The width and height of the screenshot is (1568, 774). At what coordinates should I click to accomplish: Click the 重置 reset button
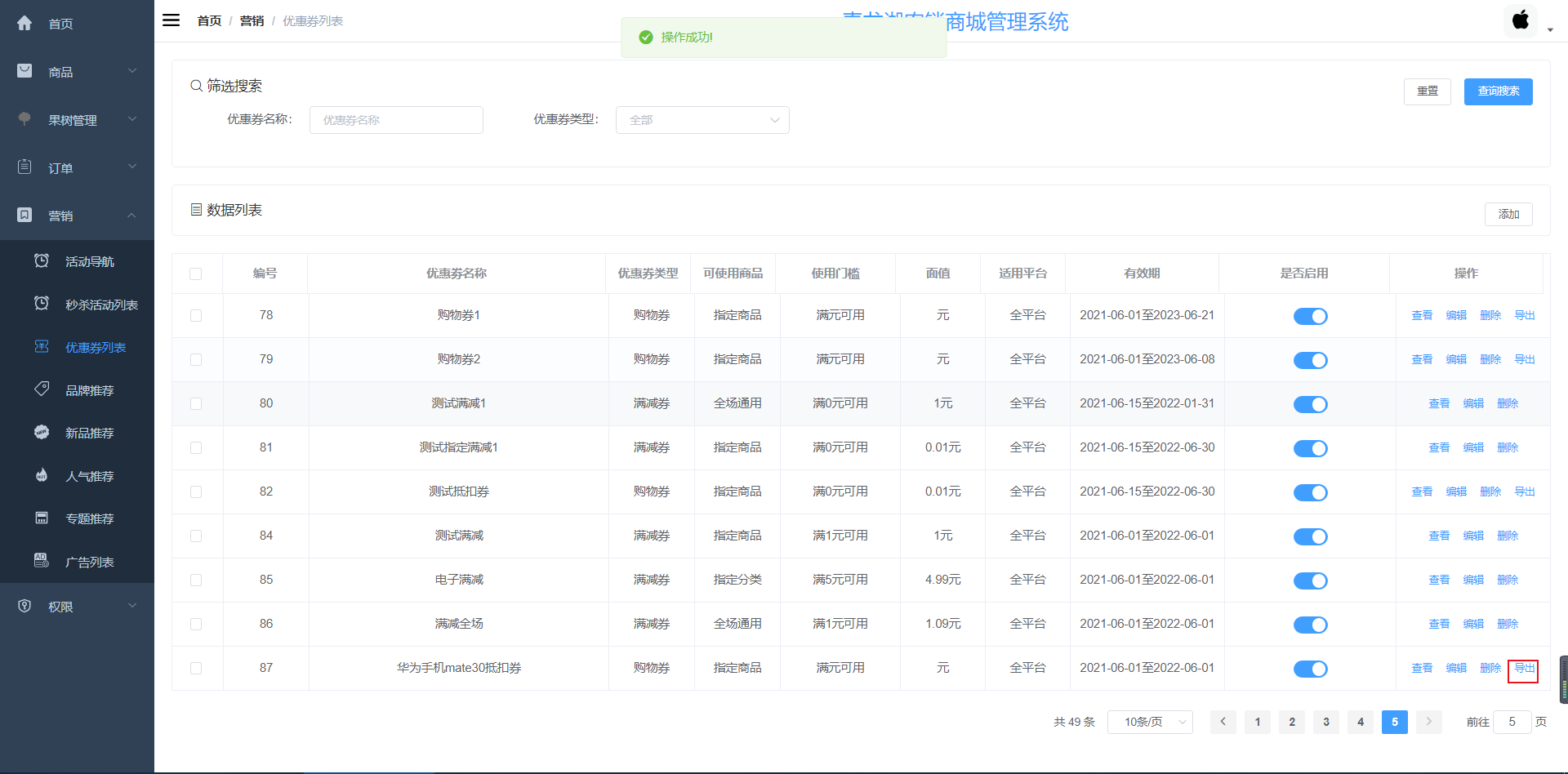(x=1428, y=91)
